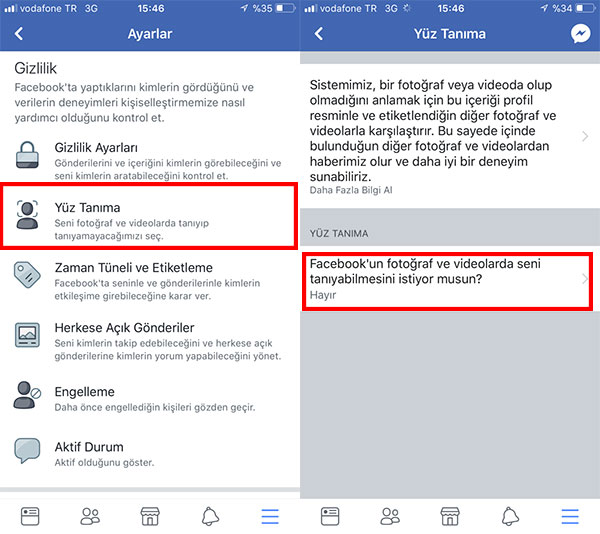Screen dimensions: 600x534
Task: Tap the back arrow on Yüz Tanıma screen
Action: pyautogui.click(x=319, y=34)
